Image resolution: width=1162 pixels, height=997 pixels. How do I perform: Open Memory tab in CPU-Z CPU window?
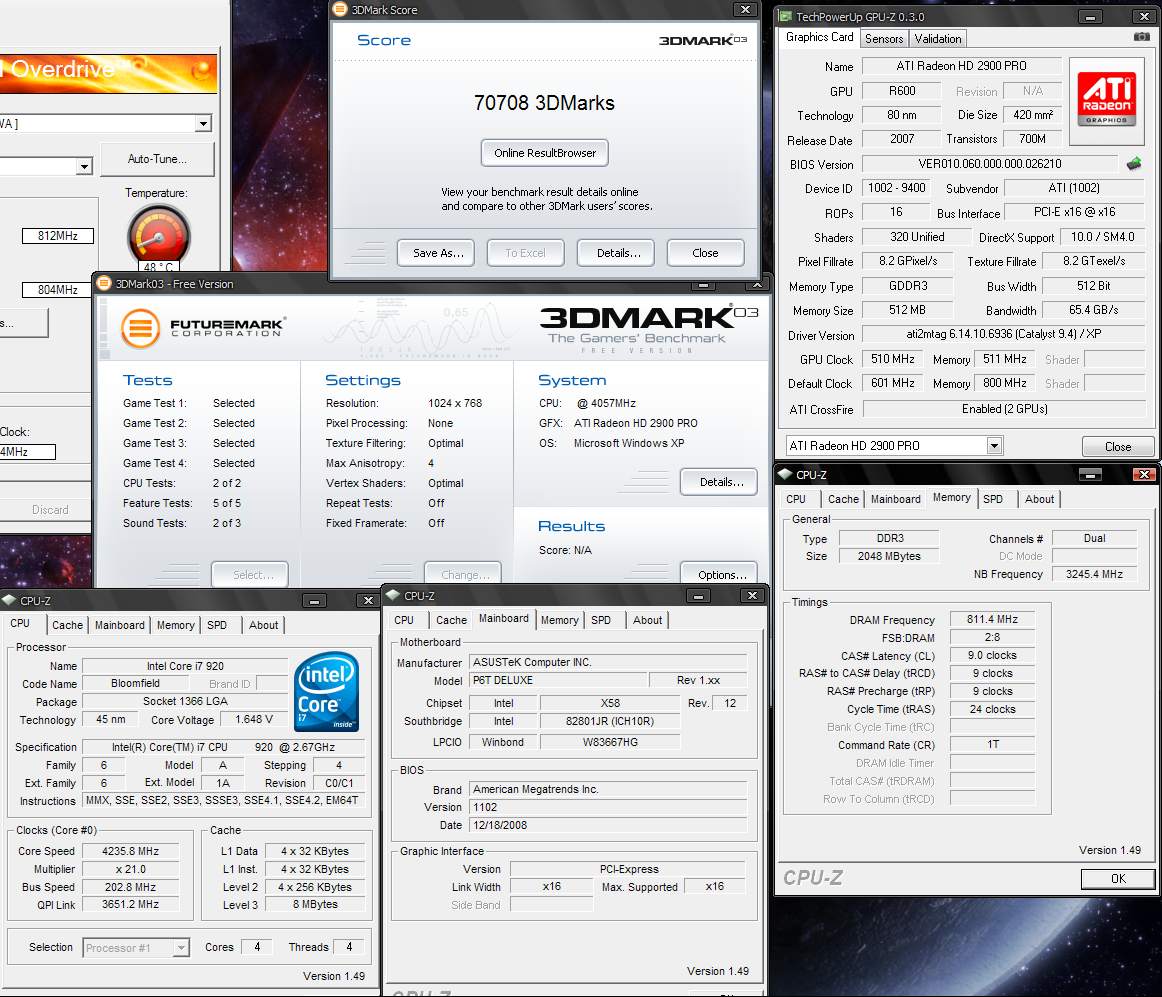pyautogui.click(x=176, y=625)
